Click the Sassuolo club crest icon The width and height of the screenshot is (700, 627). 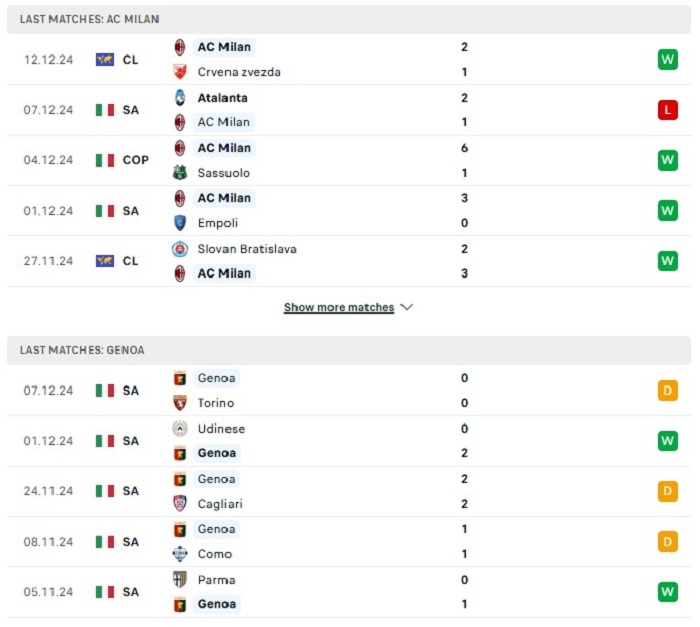[x=180, y=172]
